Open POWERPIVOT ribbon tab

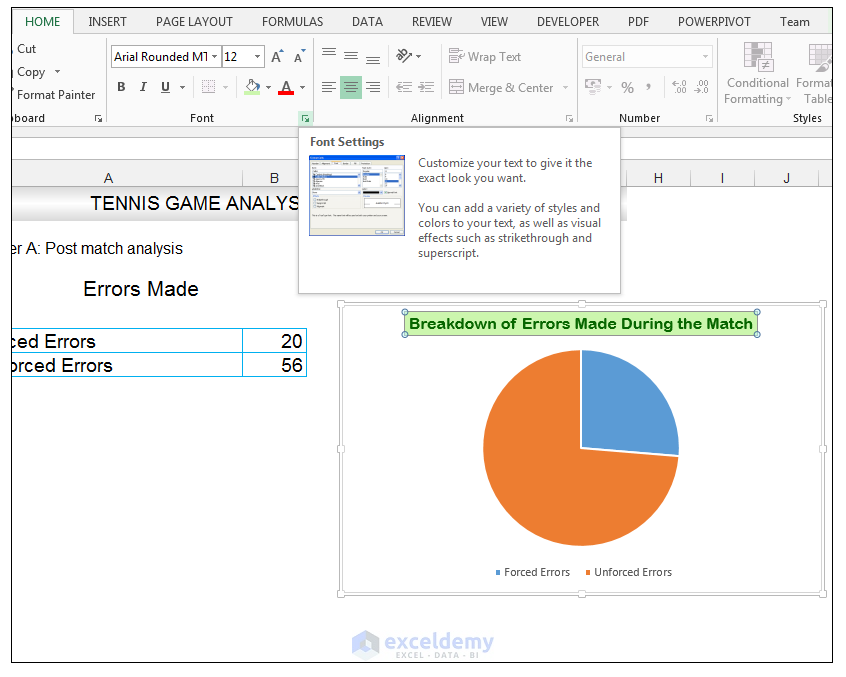pyautogui.click(x=714, y=22)
